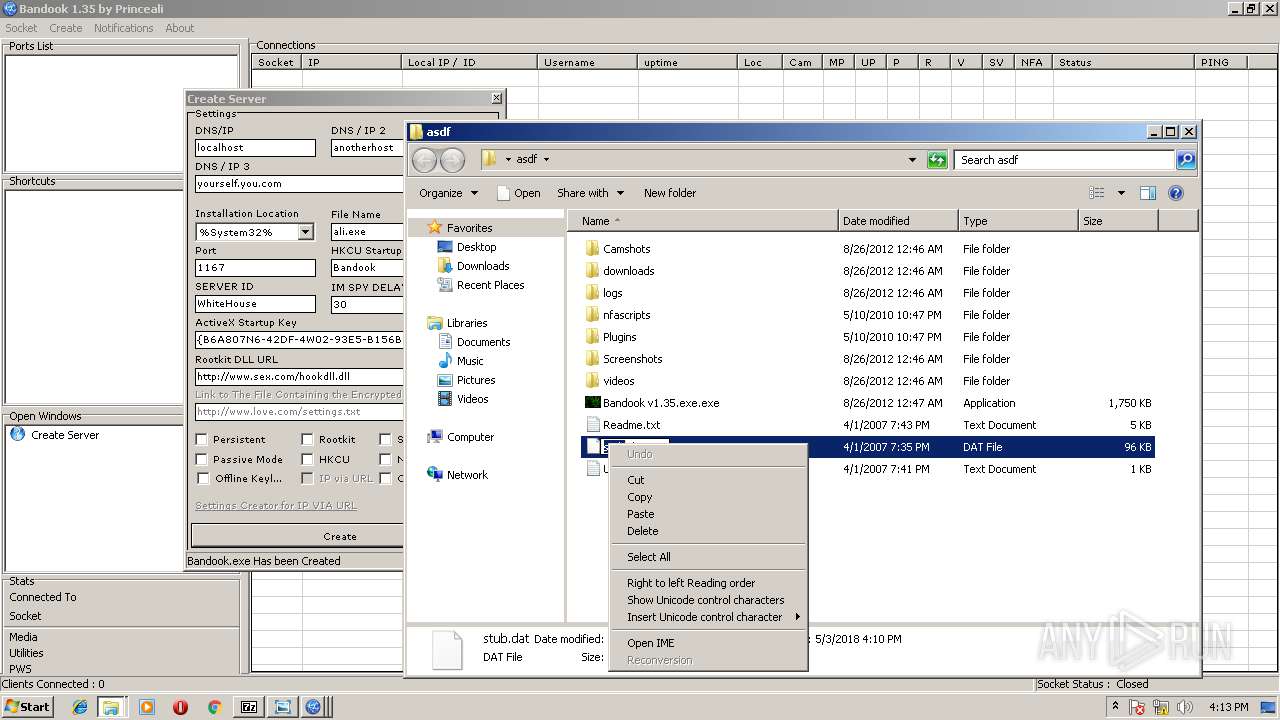Screen dimensions: 1280x720
Task: Click the SERVER ID WhiteHouse field
Action: [255, 304]
